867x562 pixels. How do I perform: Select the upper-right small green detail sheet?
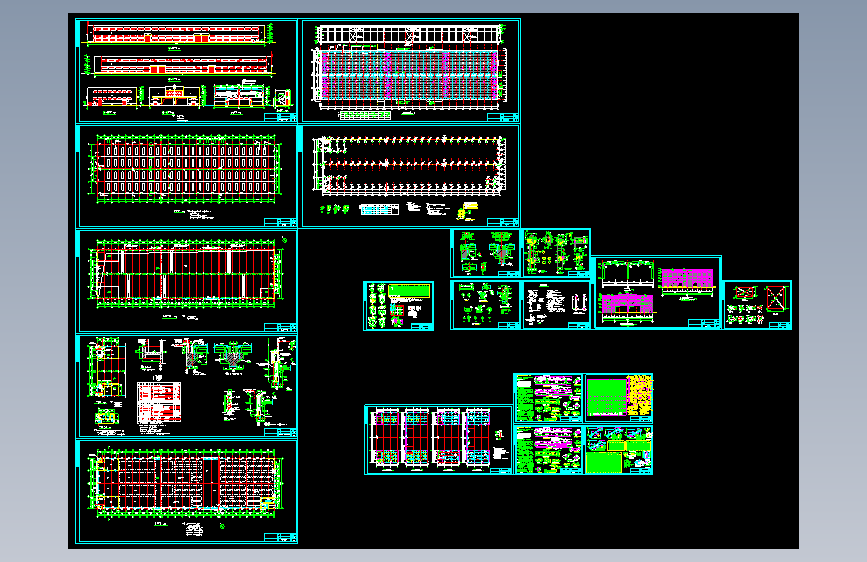556,253
